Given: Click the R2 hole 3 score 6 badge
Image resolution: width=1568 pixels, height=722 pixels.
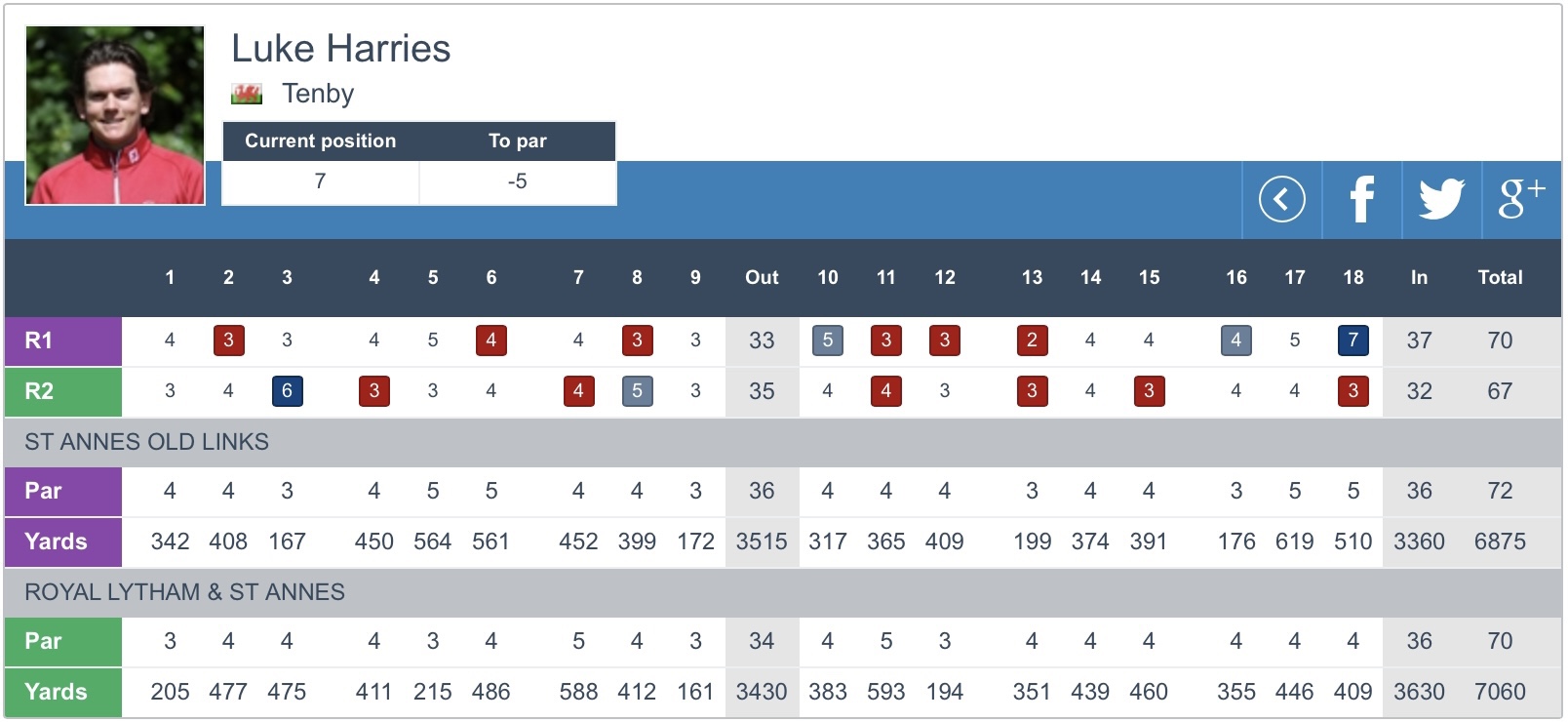Looking at the screenshot, I should tap(287, 391).
